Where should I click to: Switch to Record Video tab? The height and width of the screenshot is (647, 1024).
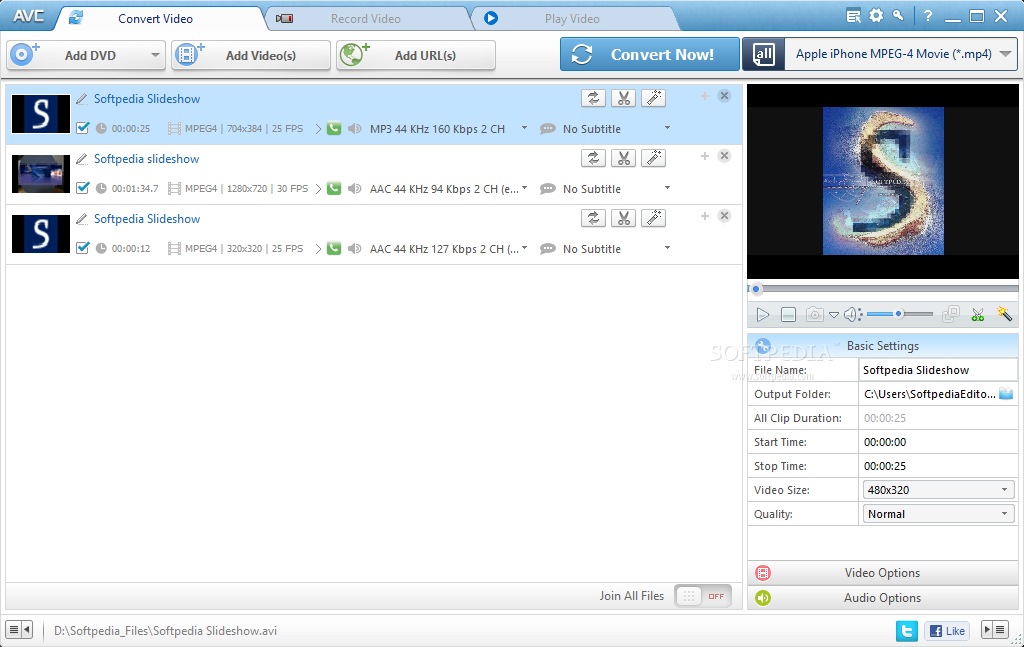pos(366,19)
